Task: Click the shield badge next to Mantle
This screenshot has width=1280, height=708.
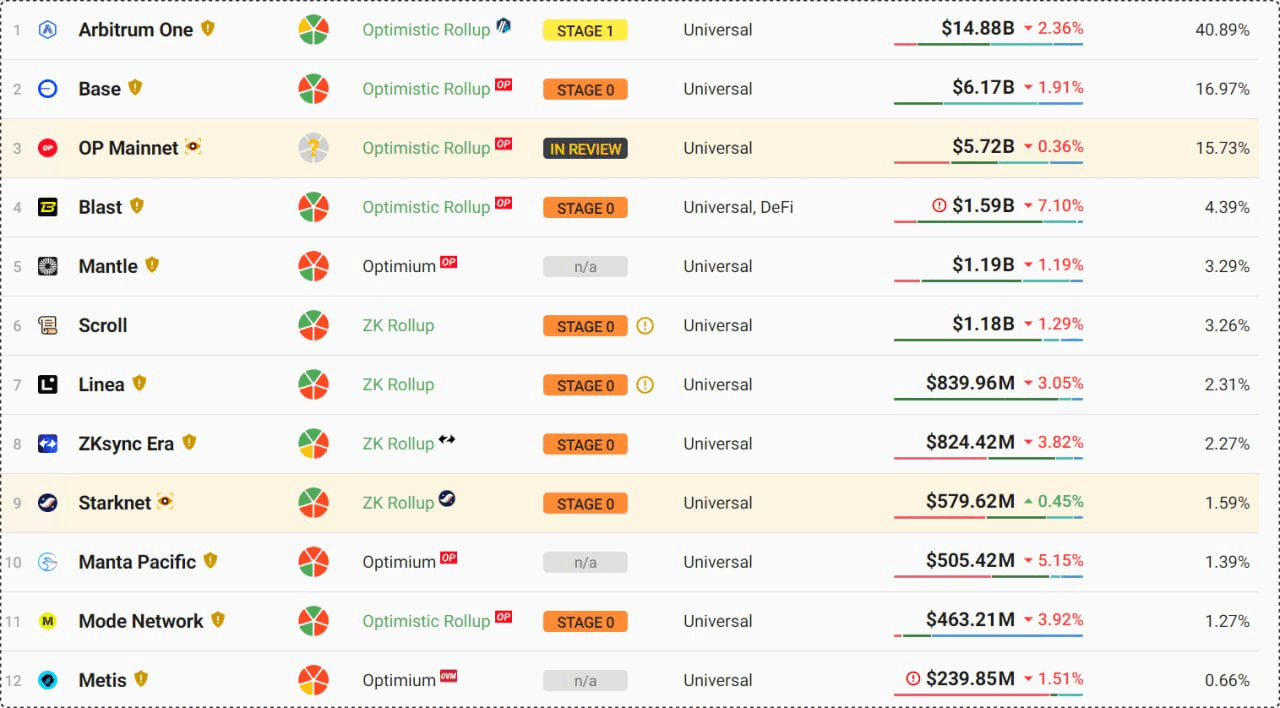Action: click(152, 265)
